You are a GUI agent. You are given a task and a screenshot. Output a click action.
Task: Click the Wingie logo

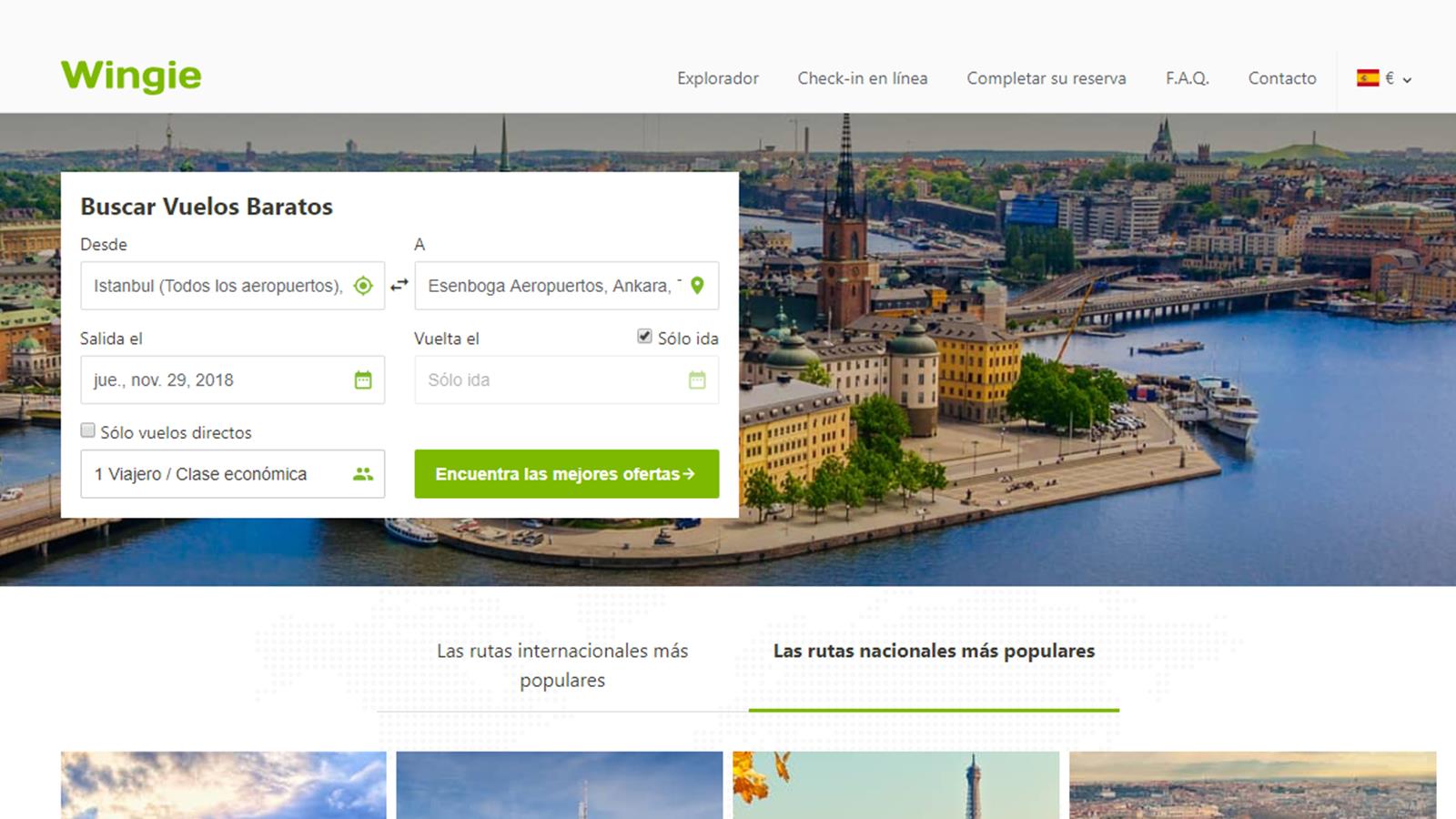[131, 76]
